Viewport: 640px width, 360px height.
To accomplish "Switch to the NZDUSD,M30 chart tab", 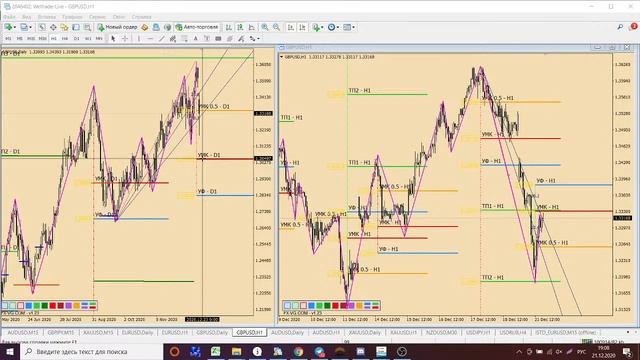I will pyautogui.click(x=441, y=333).
